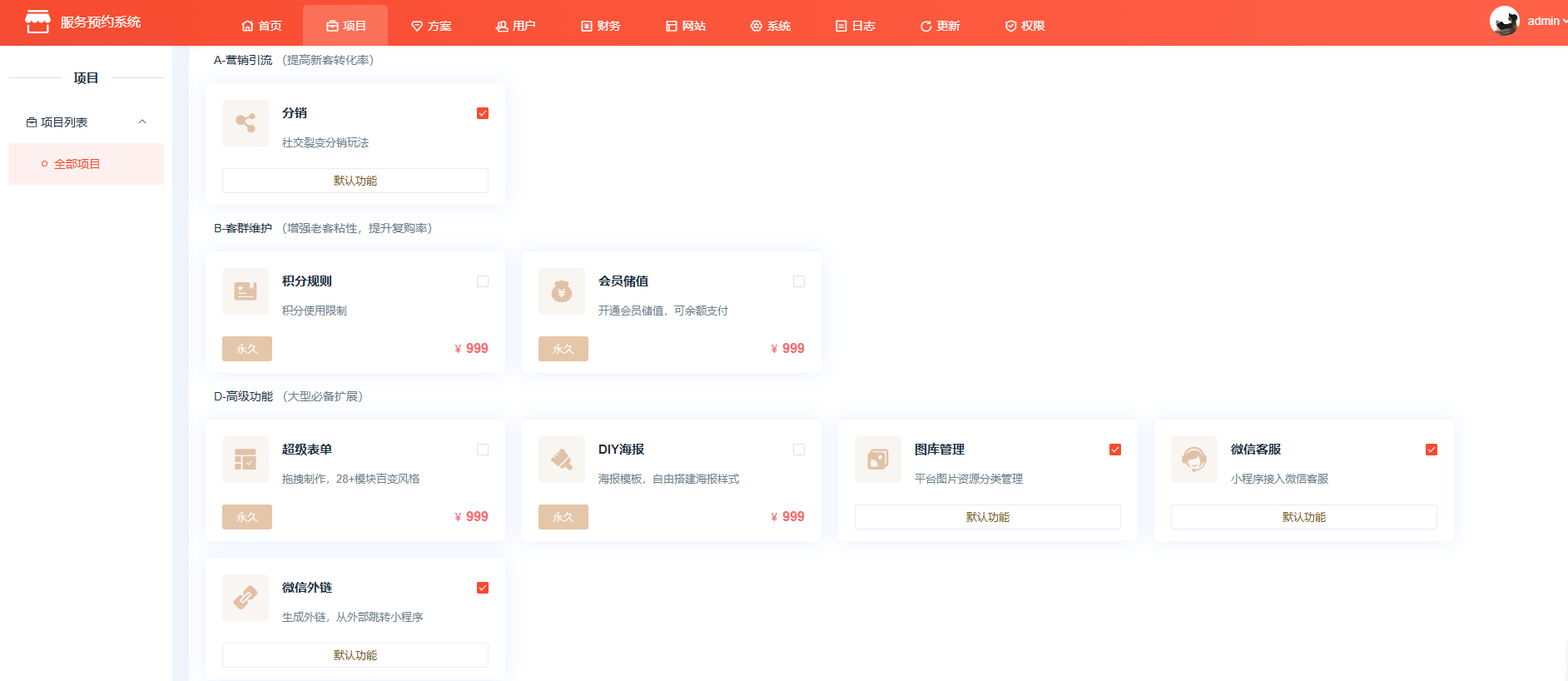Image resolution: width=1568 pixels, height=681 pixels.
Task: Click the 会员储值 money bag icon
Action: 562,291
